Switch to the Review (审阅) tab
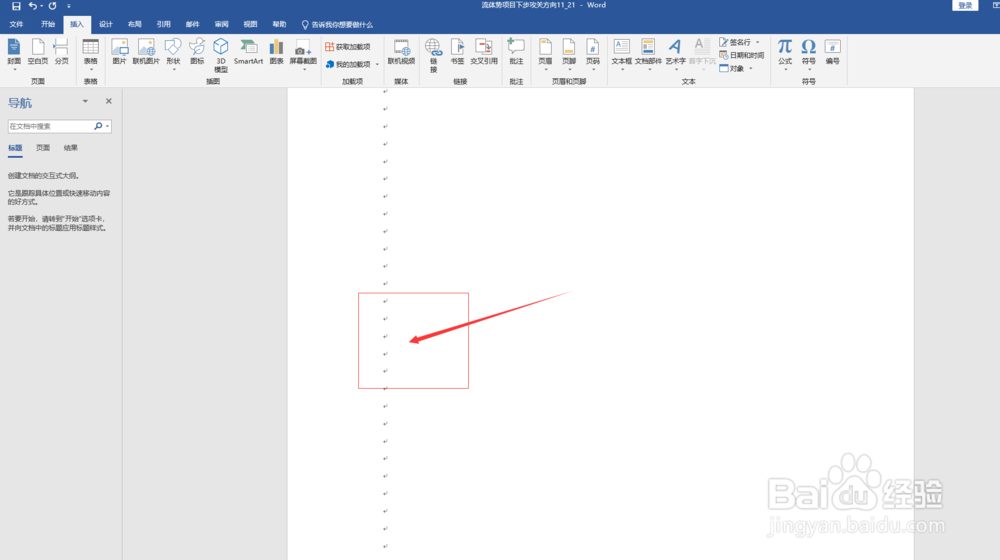Screen dimensions: 1000x560 point(221,24)
